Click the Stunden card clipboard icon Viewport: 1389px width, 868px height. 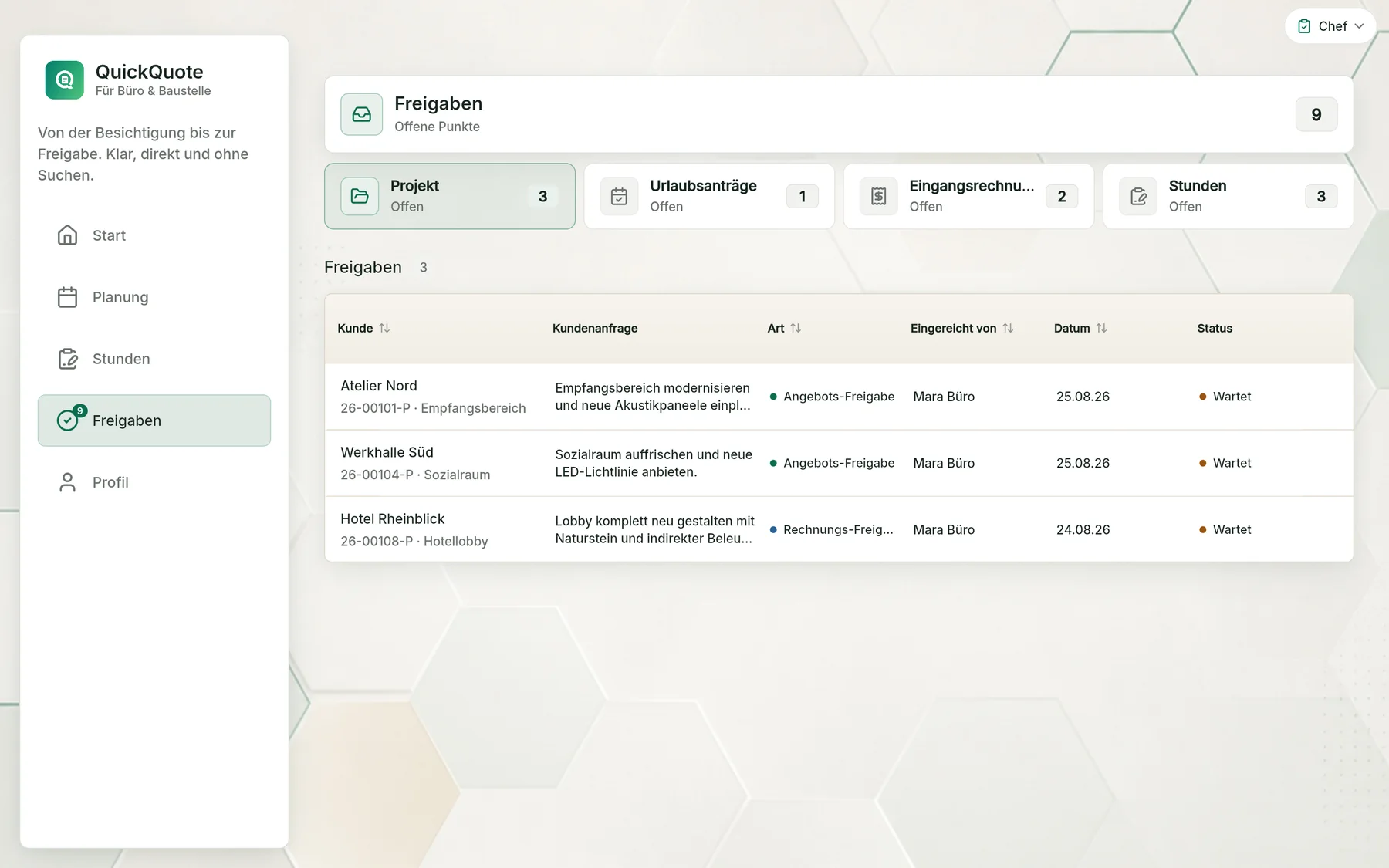[x=1138, y=196]
